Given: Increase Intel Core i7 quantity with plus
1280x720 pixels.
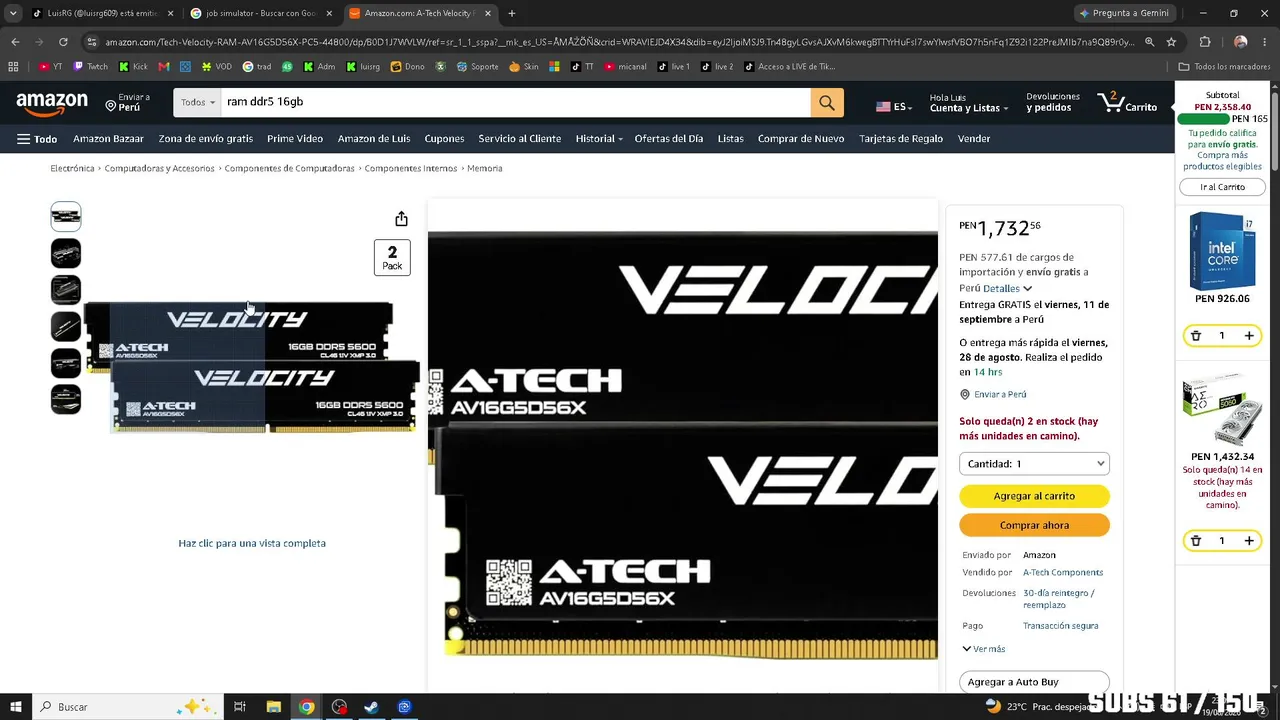Looking at the screenshot, I should [x=1249, y=336].
